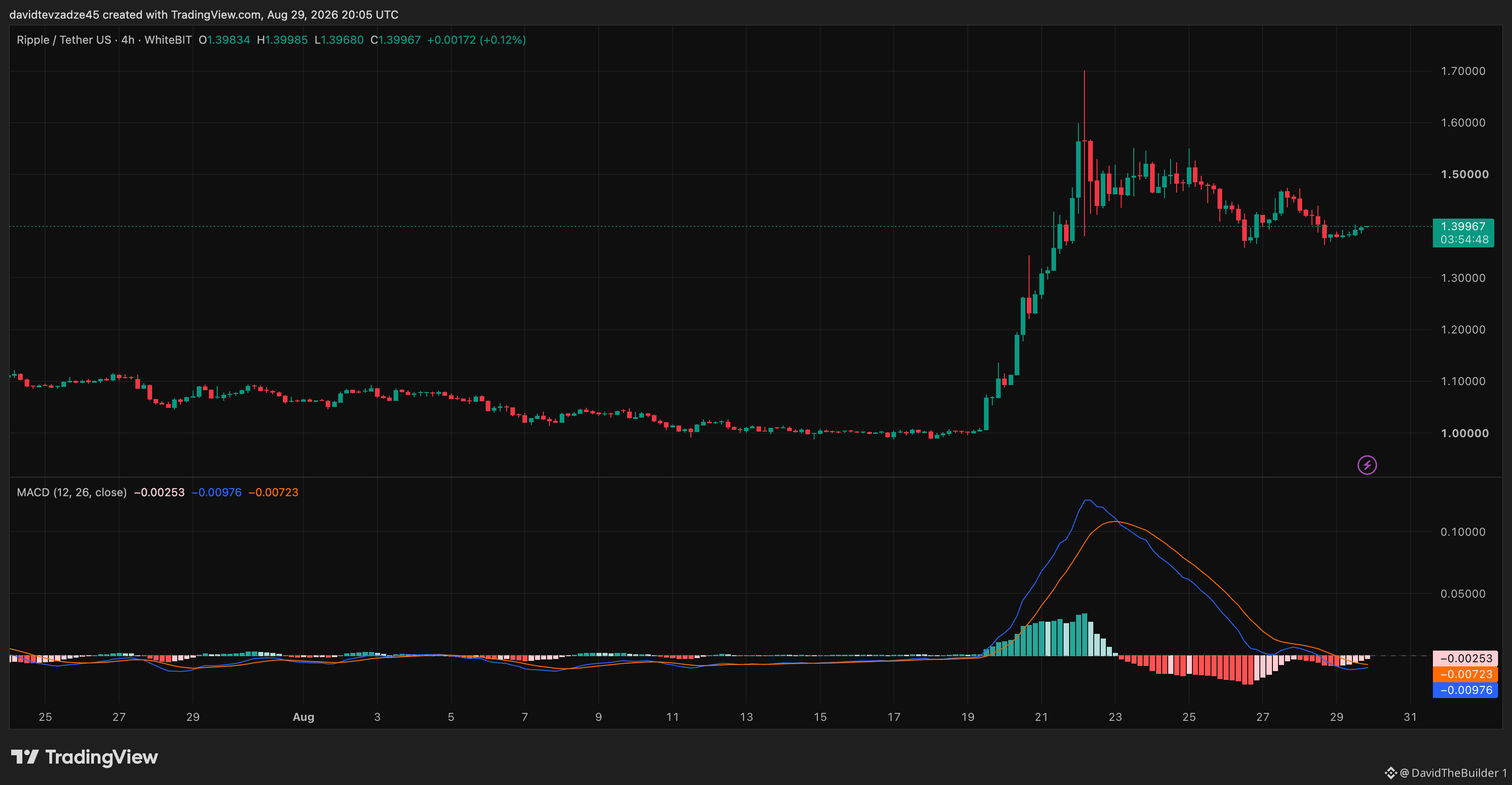The height and width of the screenshot is (785, 1512).
Task: Click the 1.30000 price scale label
Action: (1463, 278)
